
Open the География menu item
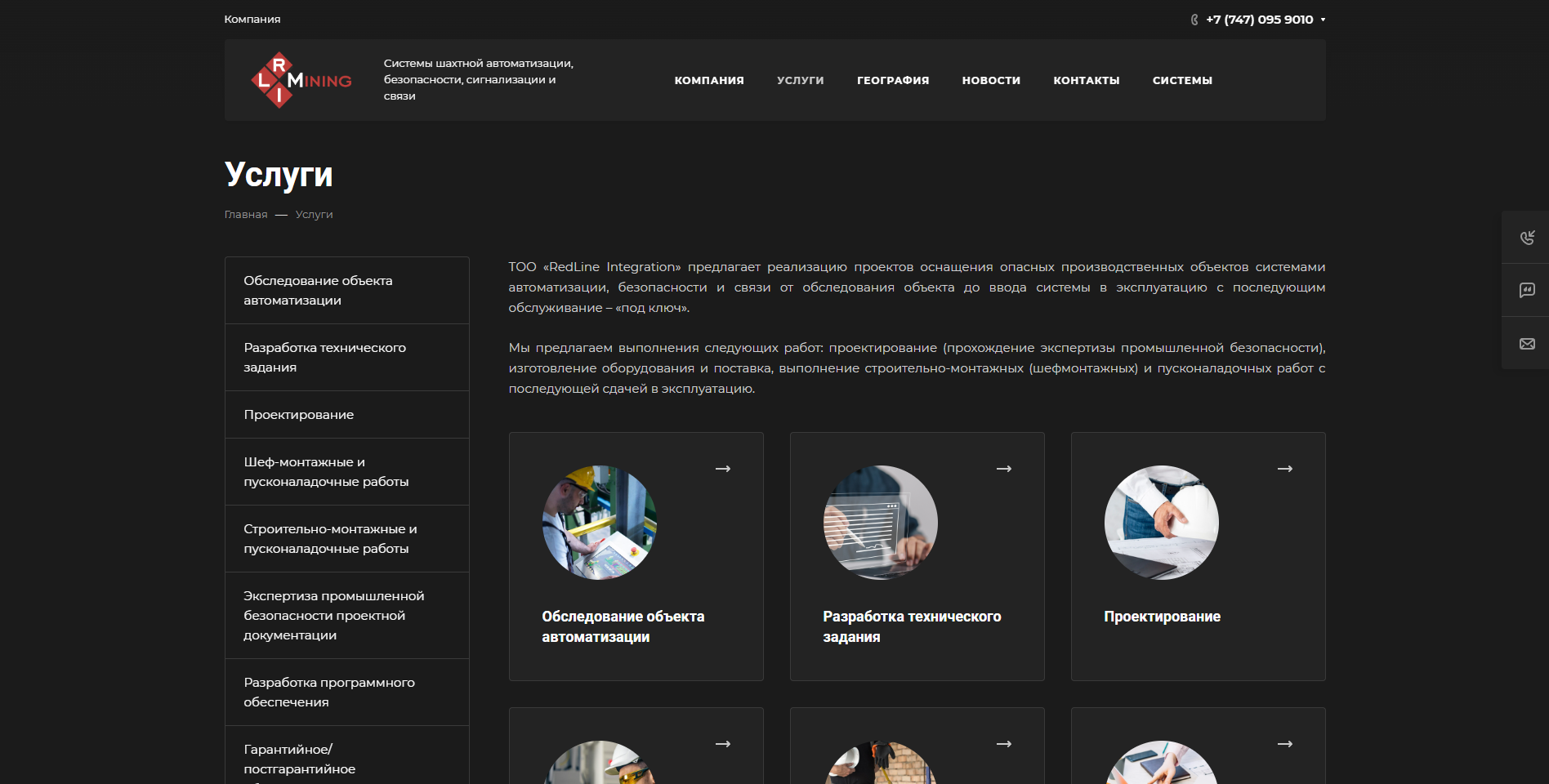[893, 80]
